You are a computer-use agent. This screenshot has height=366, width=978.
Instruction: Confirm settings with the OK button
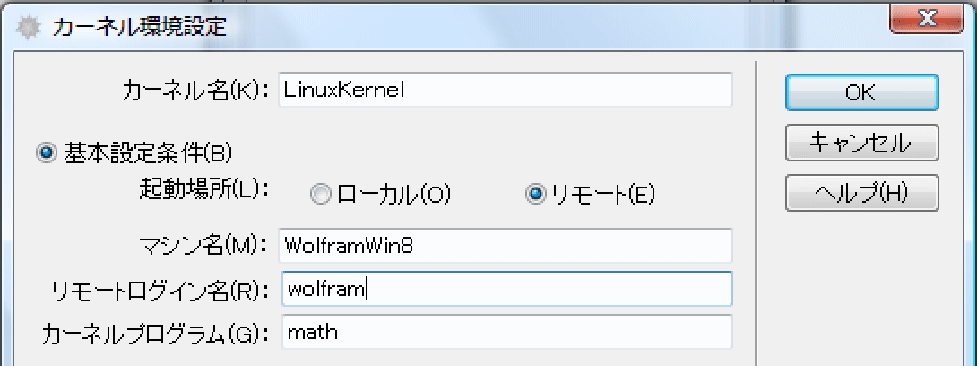point(861,92)
